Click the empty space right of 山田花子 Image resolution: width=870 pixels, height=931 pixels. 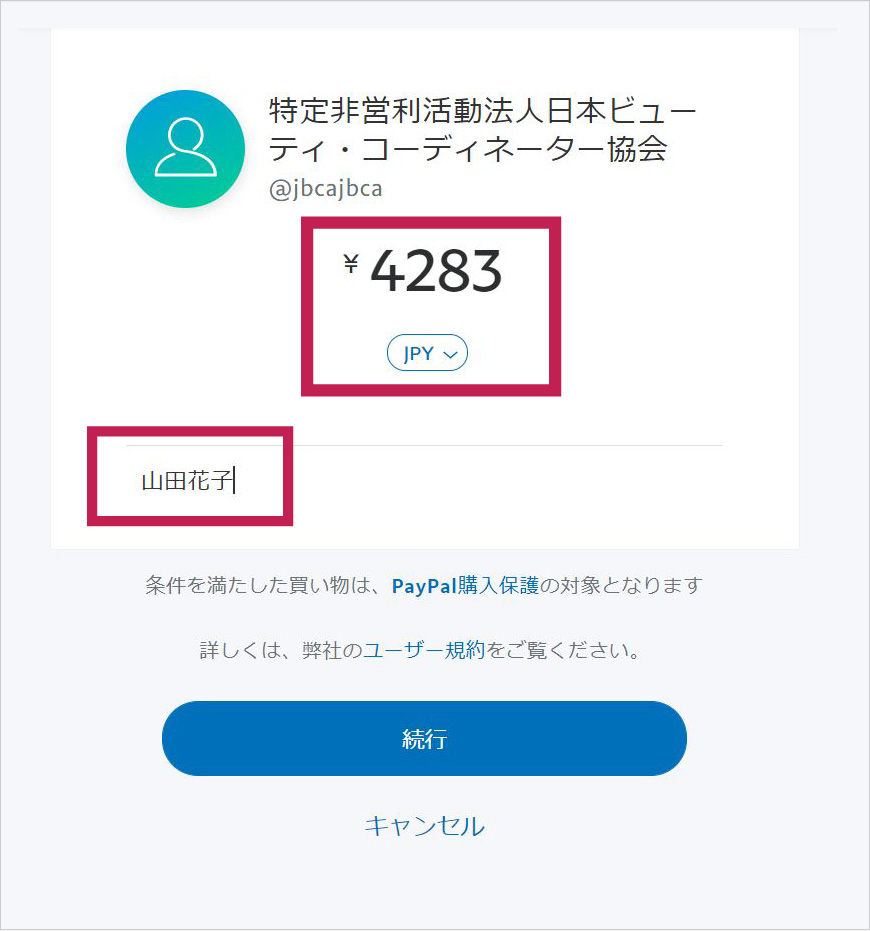tap(500, 482)
